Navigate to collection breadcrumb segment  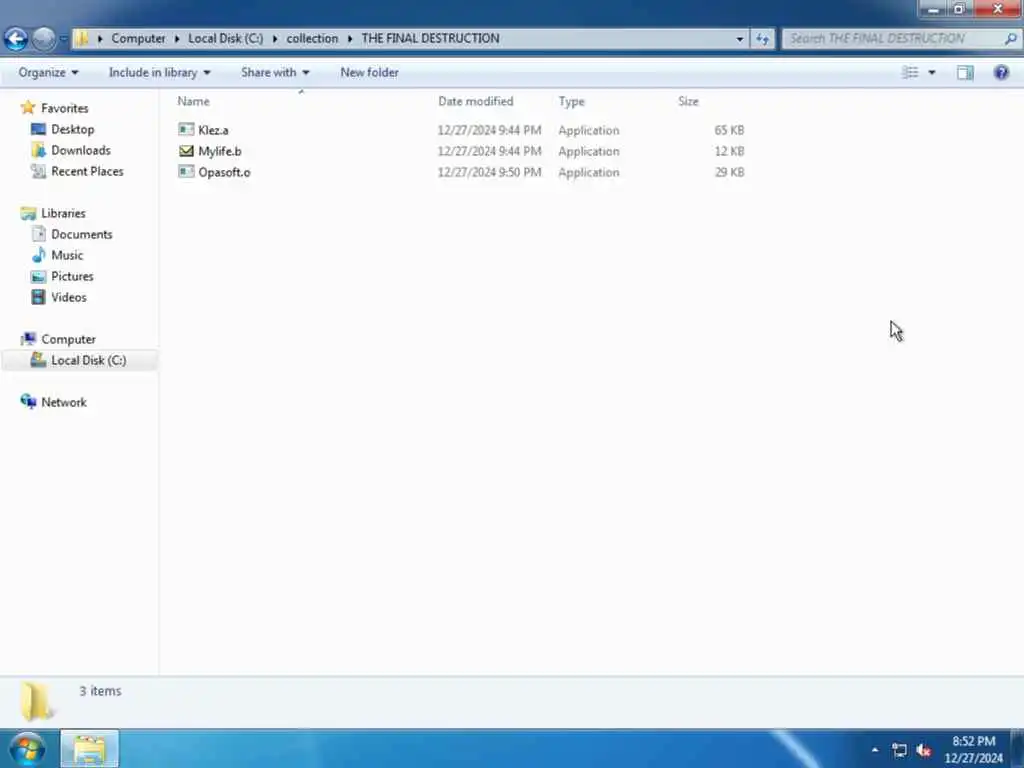coord(312,39)
